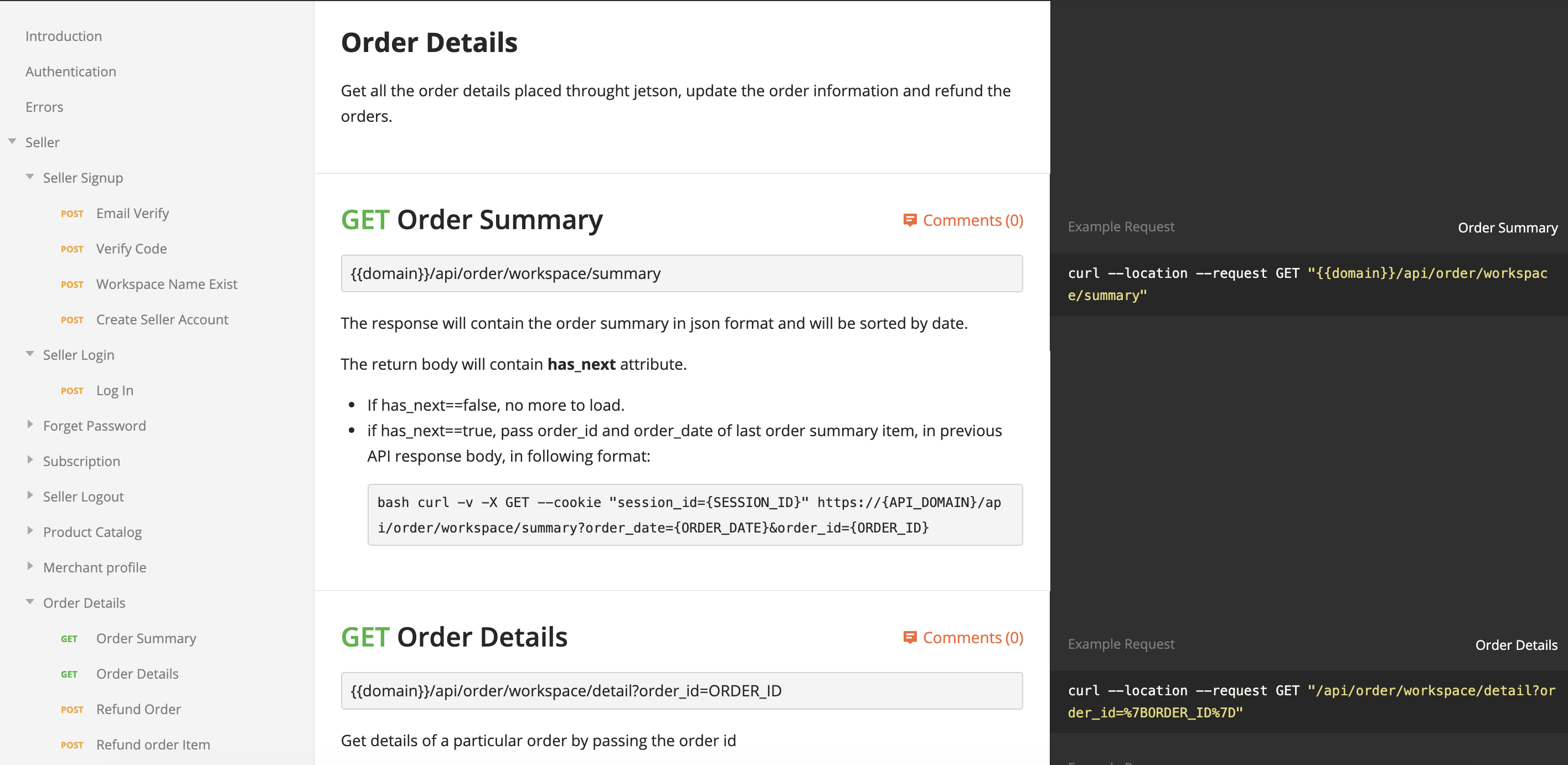Expand the Forget Password folder
Viewport: 1568px width, 765px height.
(x=30, y=425)
